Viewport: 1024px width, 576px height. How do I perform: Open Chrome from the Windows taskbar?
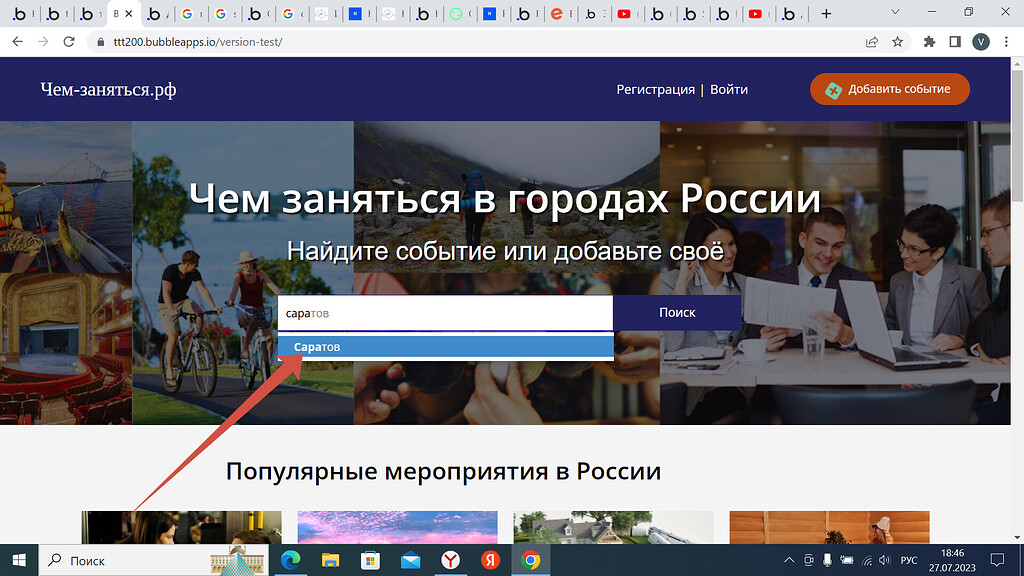[x=530, y=560]
